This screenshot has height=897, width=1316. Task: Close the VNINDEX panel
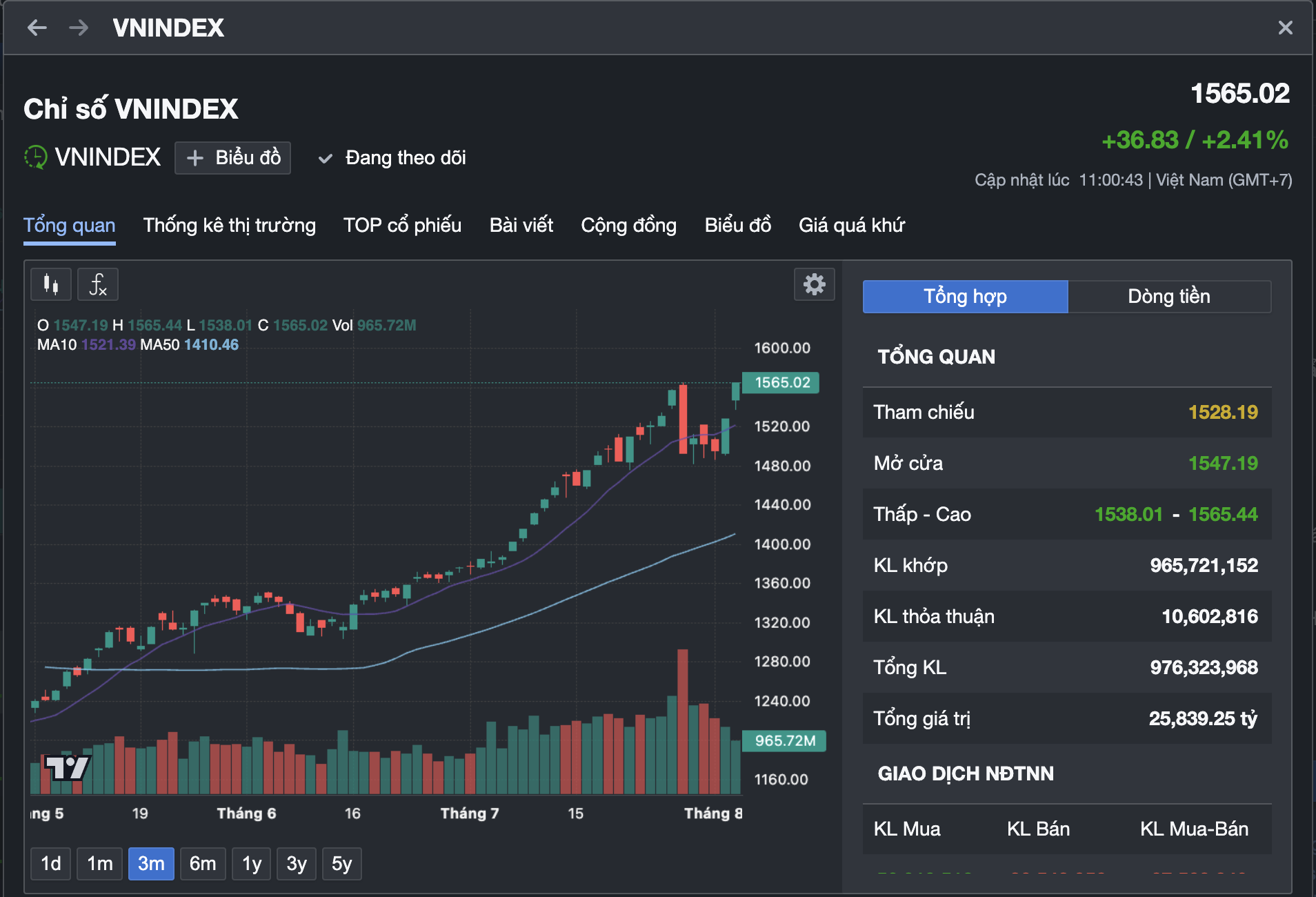pyautogui.click(x=1285, y=28)
